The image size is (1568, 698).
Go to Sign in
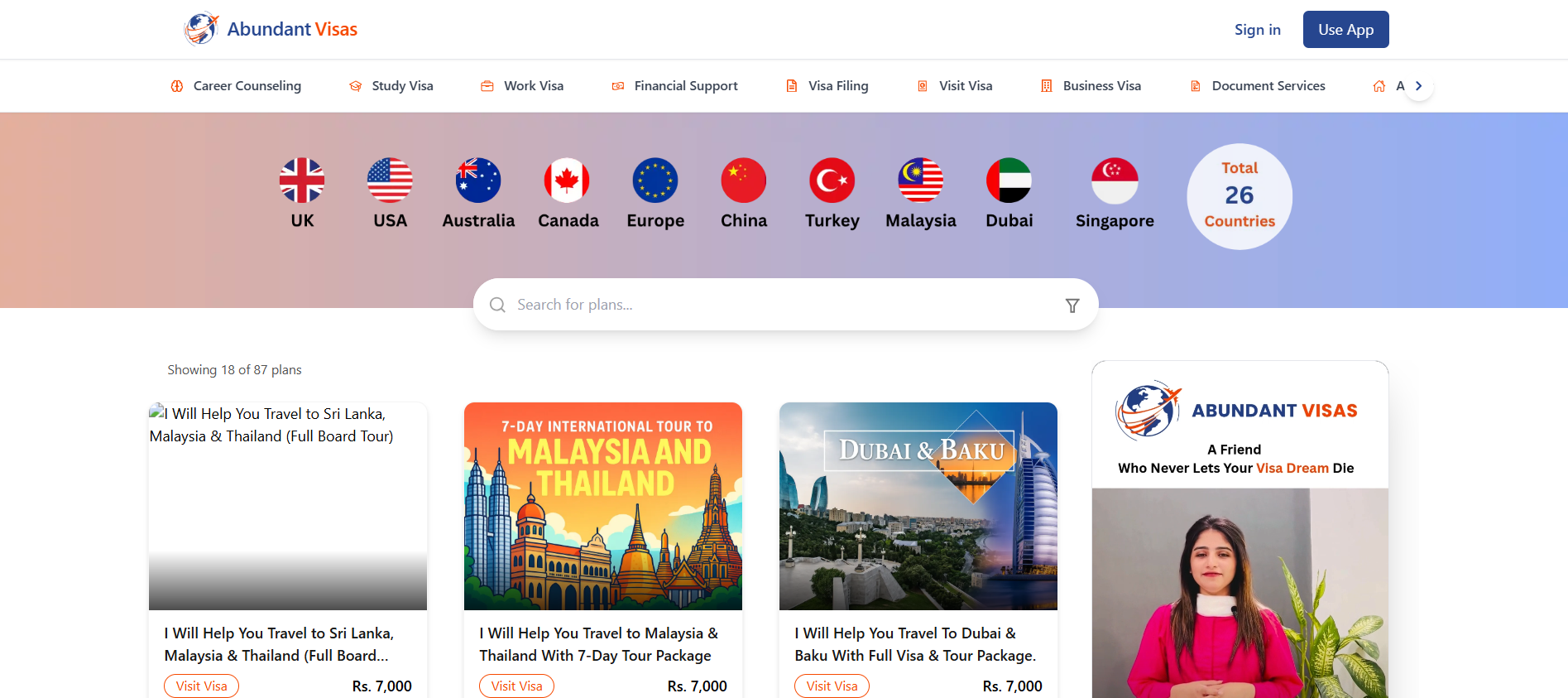click(x=1258, y=30)
